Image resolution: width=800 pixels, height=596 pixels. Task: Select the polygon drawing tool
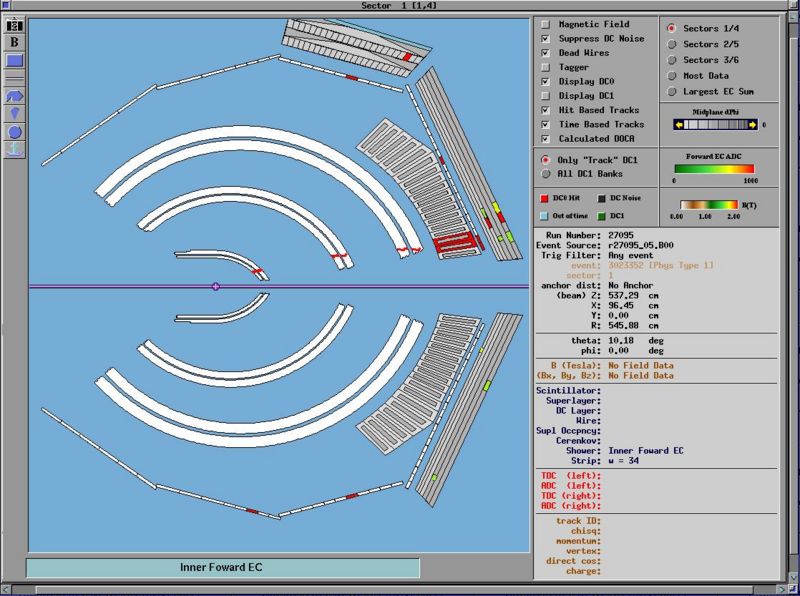point(14,96)
